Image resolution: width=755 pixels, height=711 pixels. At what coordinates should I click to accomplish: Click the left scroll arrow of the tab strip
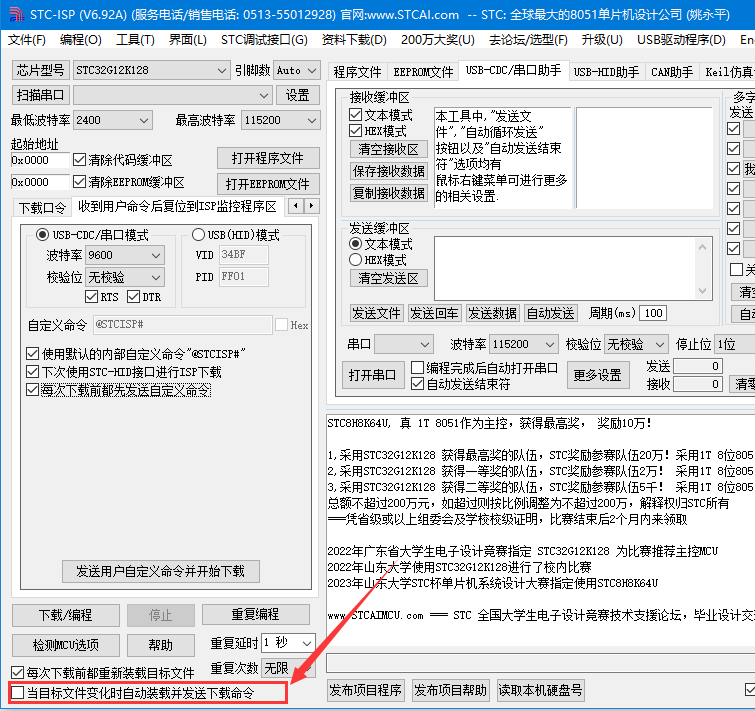click(296, 206)
